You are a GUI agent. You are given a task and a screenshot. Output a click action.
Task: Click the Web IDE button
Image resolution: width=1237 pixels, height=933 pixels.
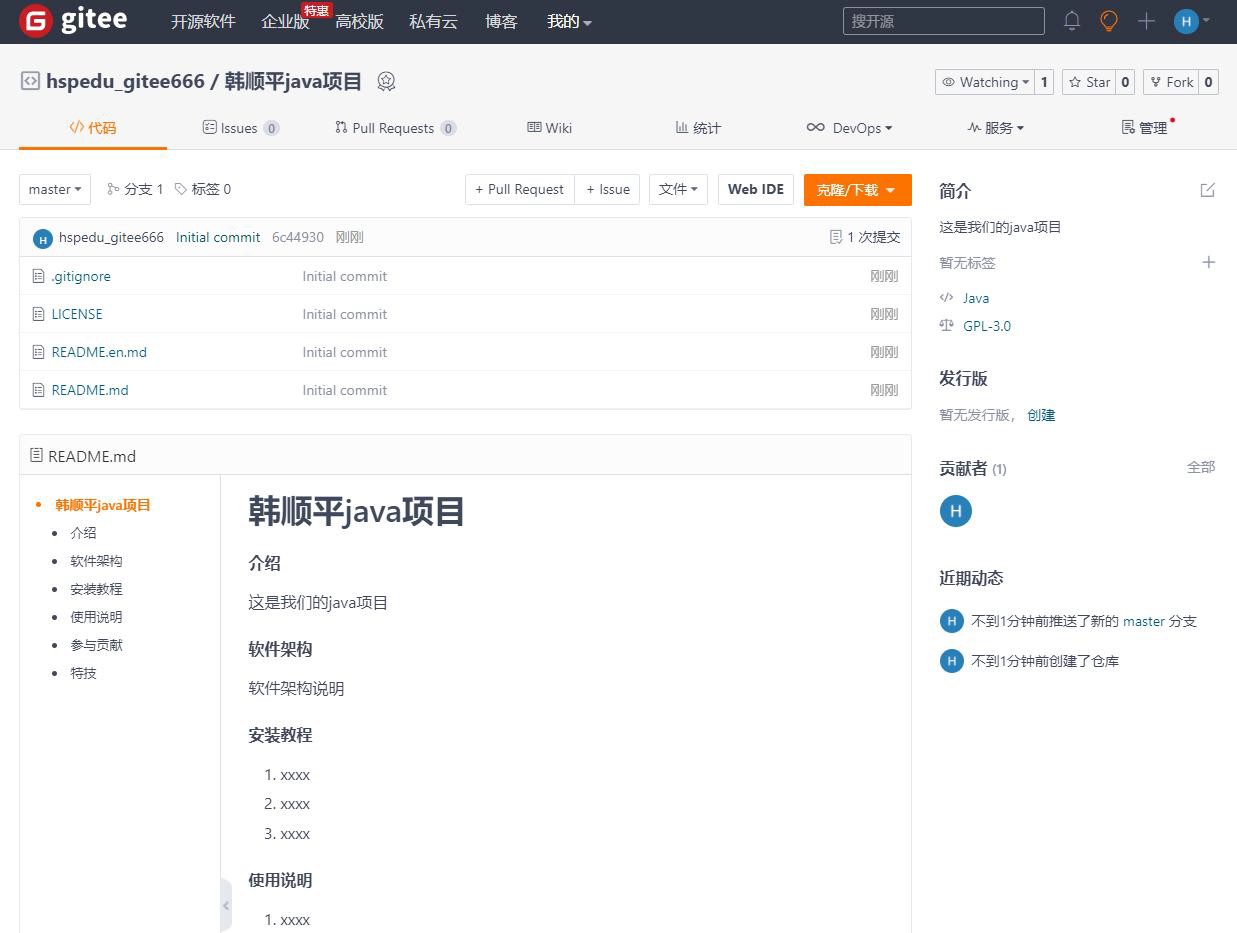click(x=755, y=189)
